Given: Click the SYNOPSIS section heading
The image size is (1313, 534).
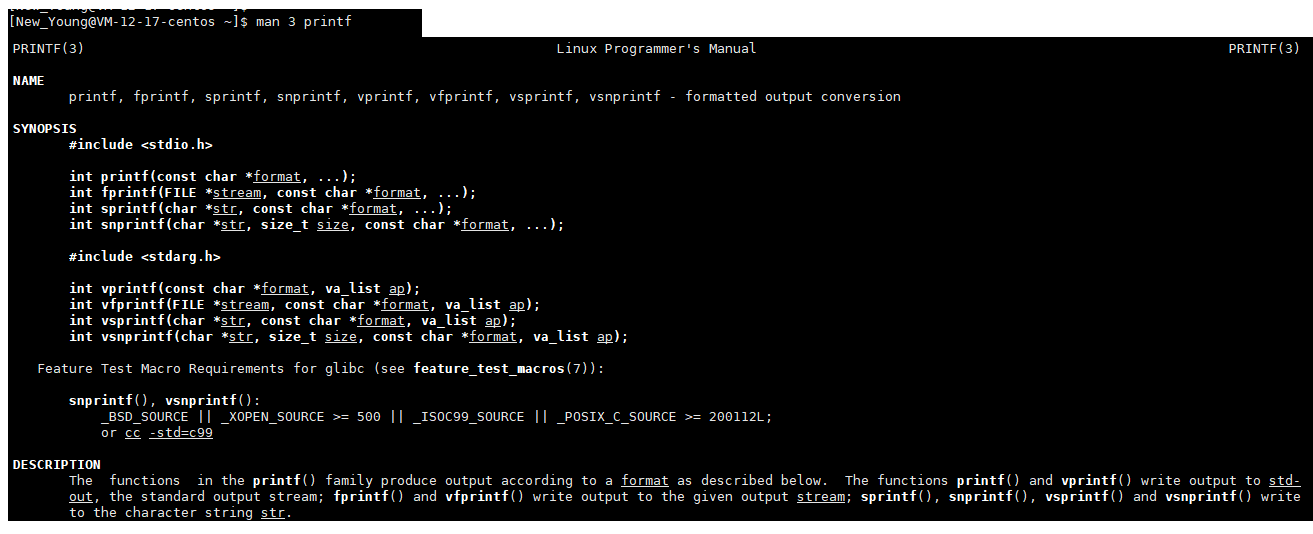Looking at the screenshot, I should (44, 129).
